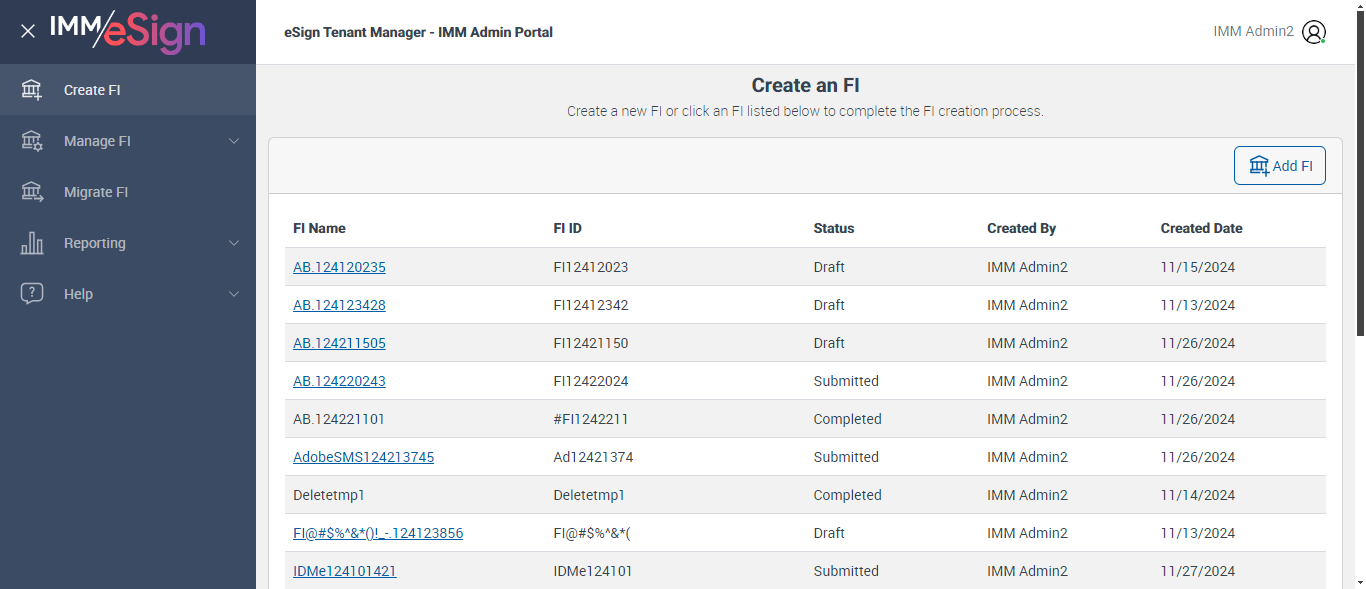Click Submitted status of AdobeSMS124213745

tap(846, 457)
